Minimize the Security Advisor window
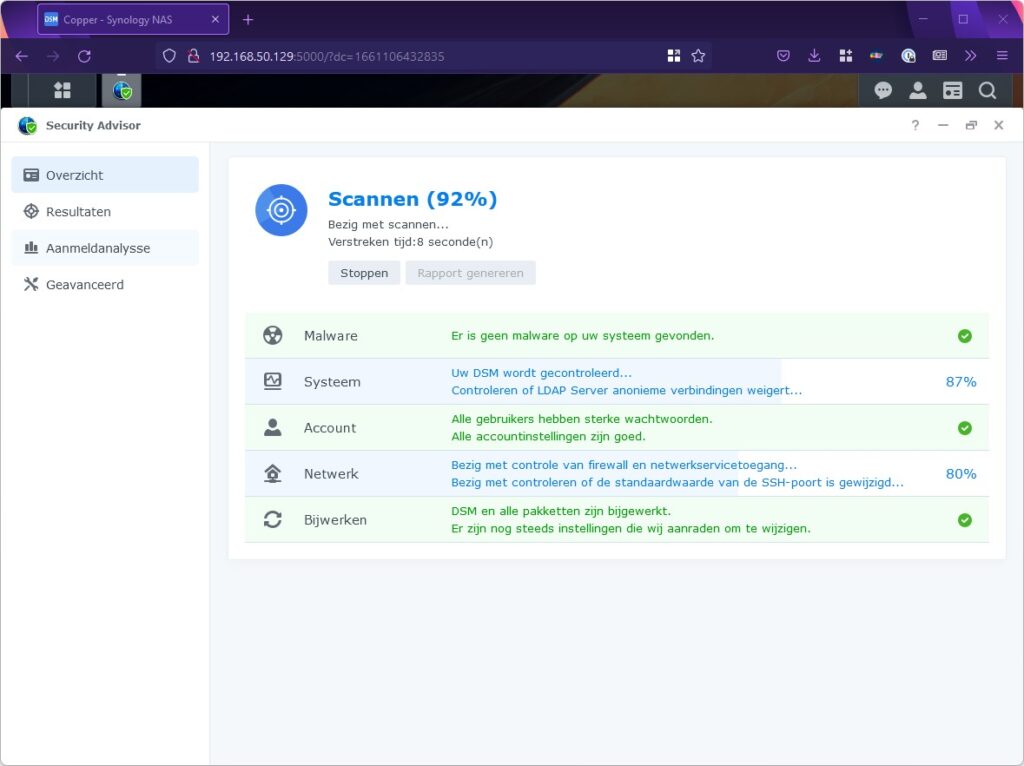1024x766 pixels. tap(943, 125)
